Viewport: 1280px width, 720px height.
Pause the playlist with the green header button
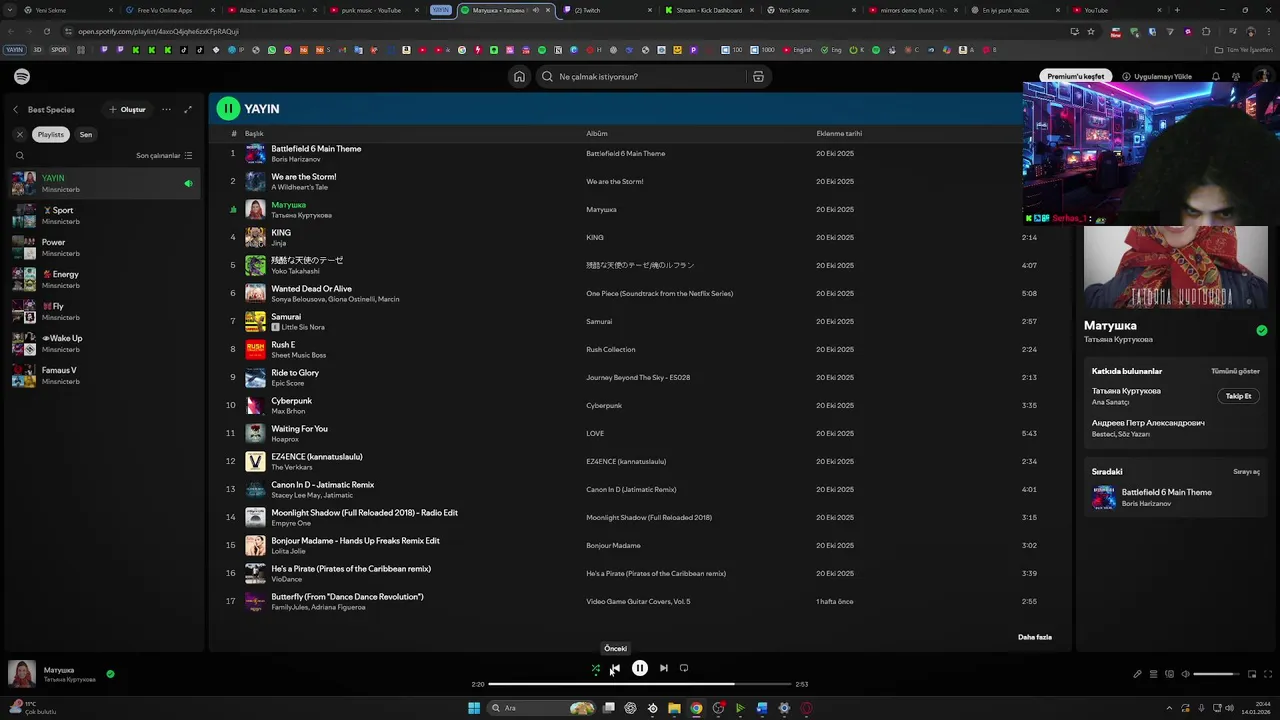click(228, 109)
